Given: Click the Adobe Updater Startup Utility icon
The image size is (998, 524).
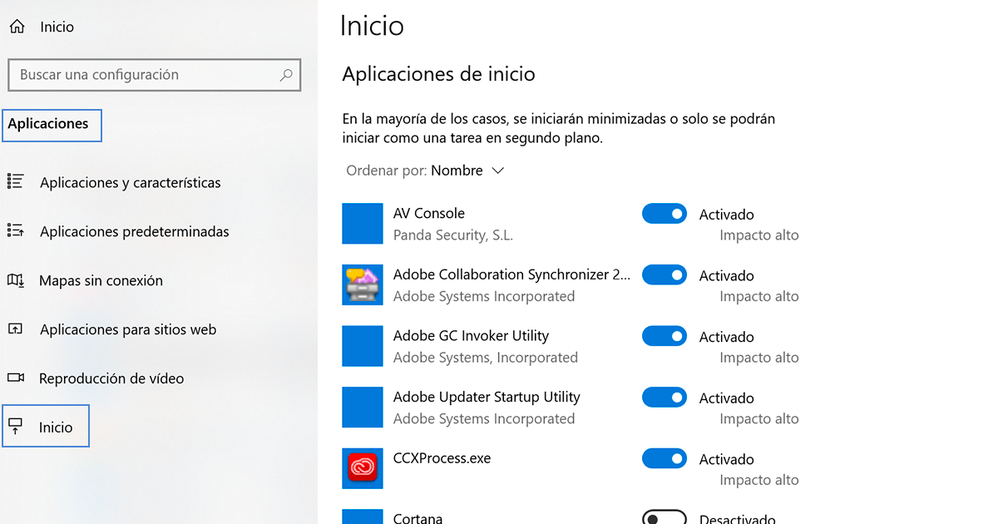Looking at the screenshot, I should coord(362,407).
